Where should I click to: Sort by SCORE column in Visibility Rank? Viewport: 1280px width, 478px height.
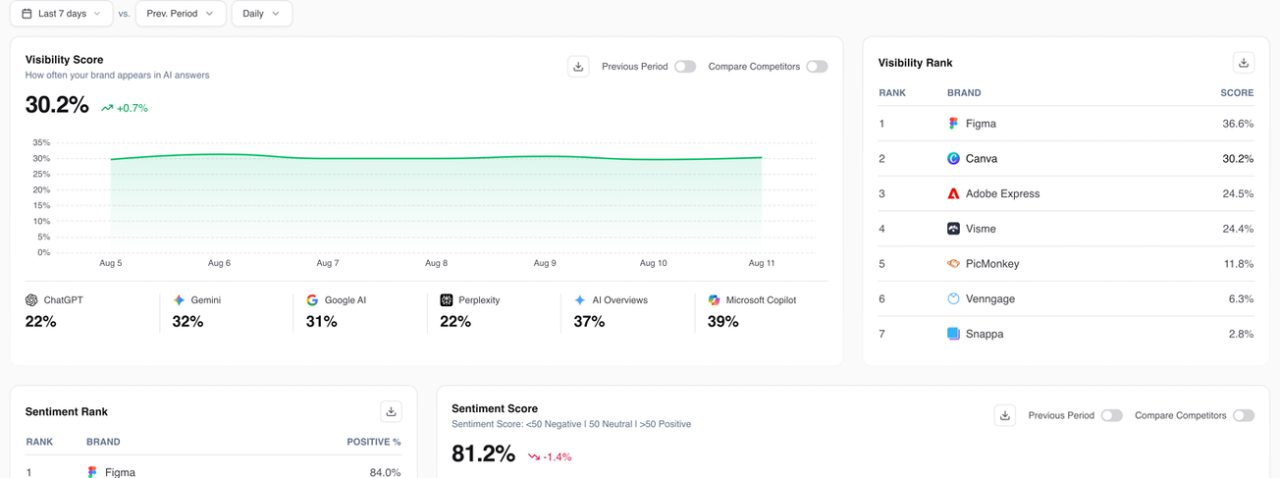(1237, 93)
